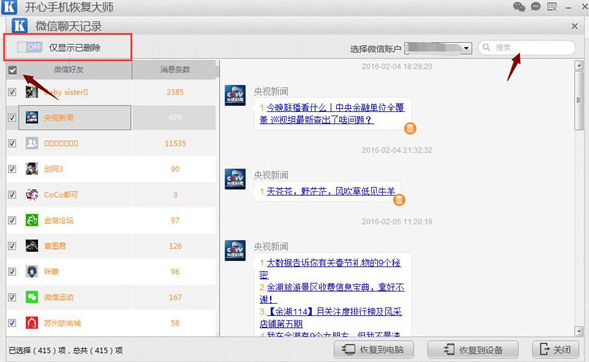The height and width of the screenshot is (362, 589).
Task: Uncheck the checkbox in the 96 row
Action: 12,272
